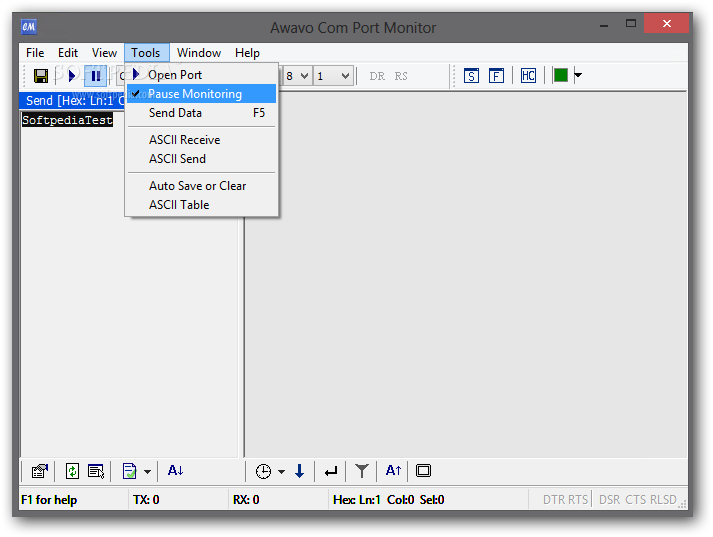713x537 pixels.
Task: Open the View menu
Action: tap(104, 53)
